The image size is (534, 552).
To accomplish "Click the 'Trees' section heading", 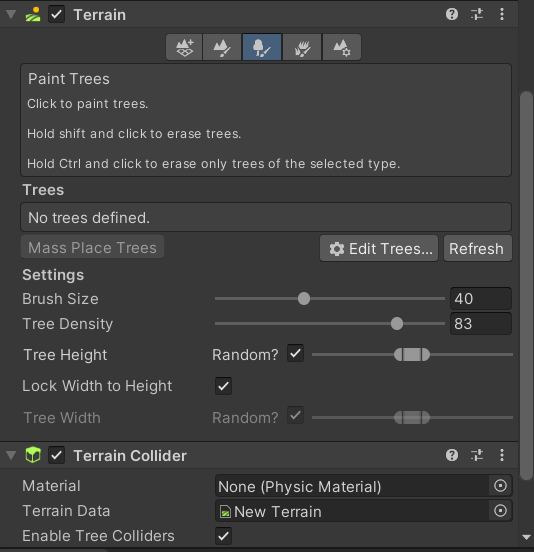I will coord(43,190).
